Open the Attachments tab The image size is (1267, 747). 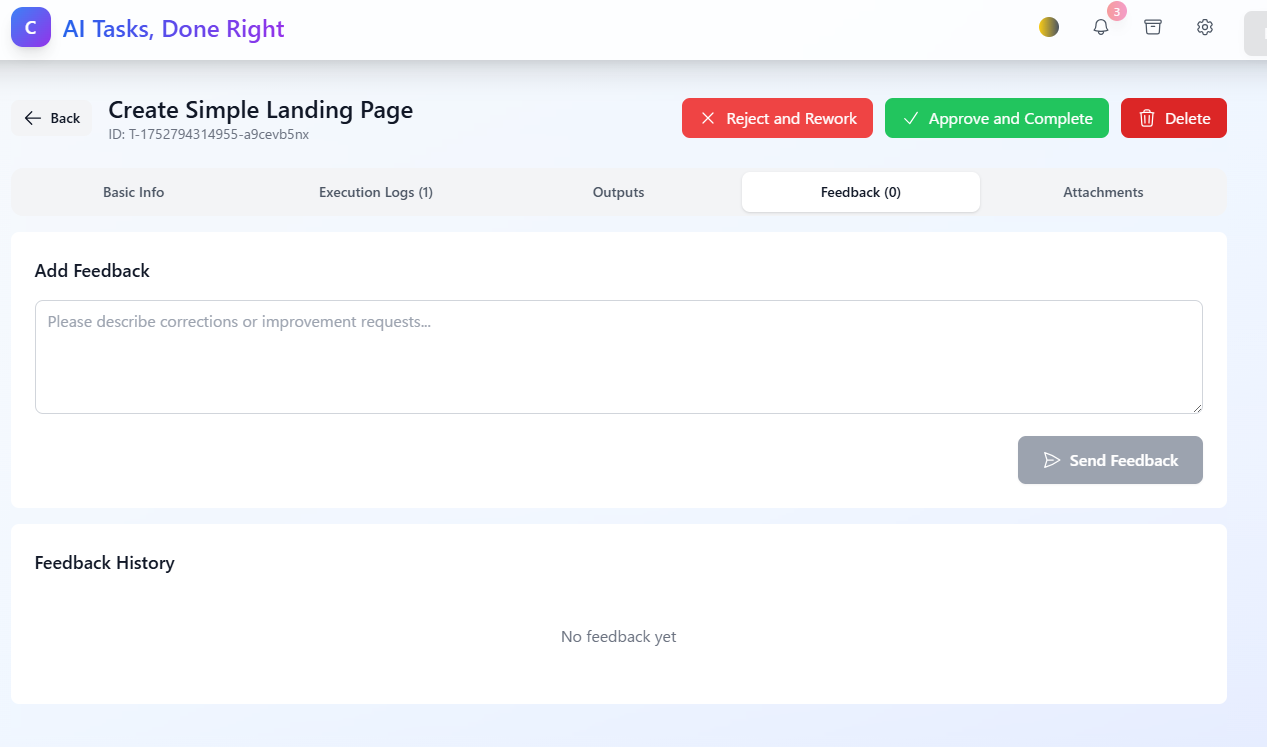[1103, 192]
